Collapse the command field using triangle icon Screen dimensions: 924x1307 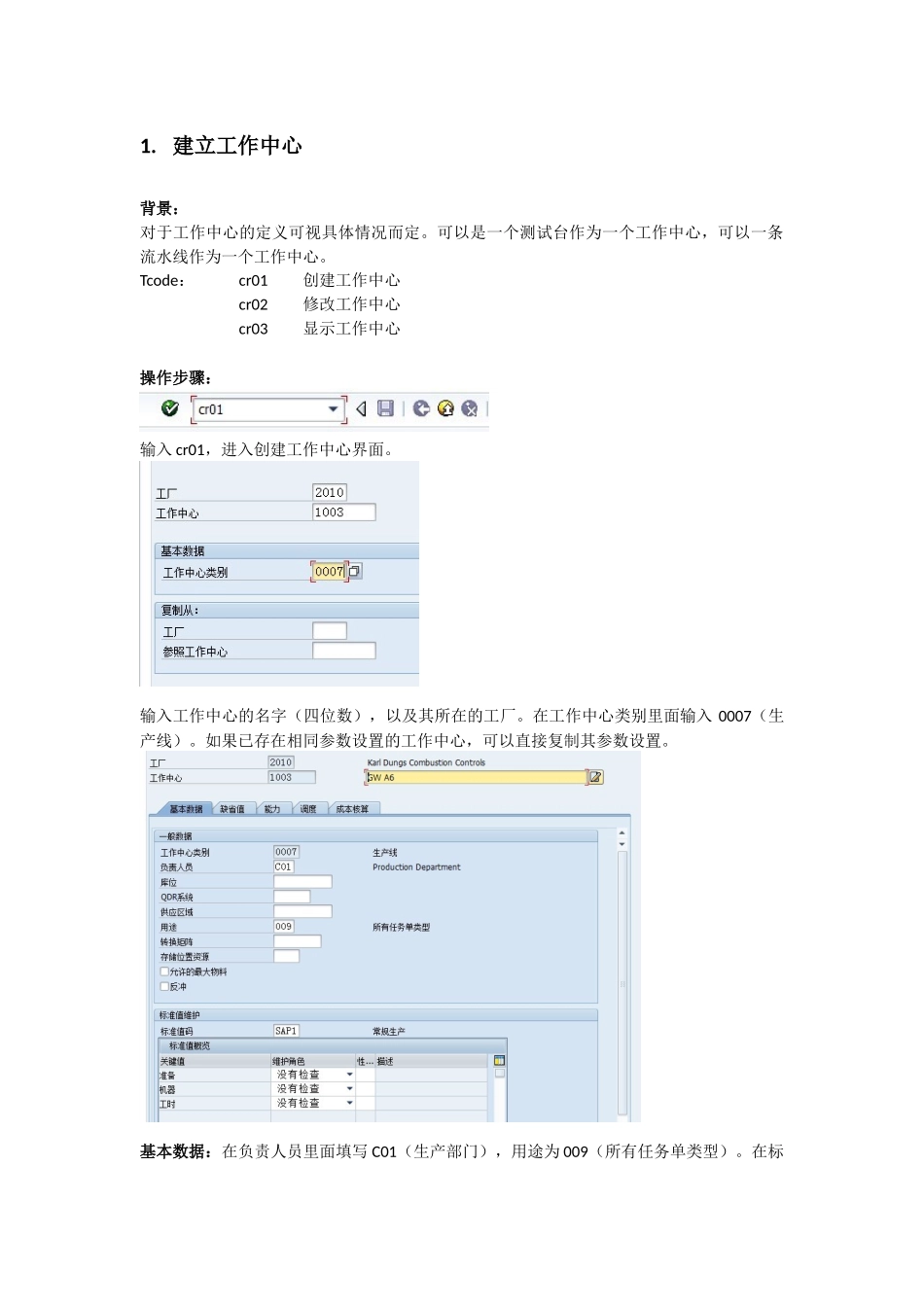[361, 409]
